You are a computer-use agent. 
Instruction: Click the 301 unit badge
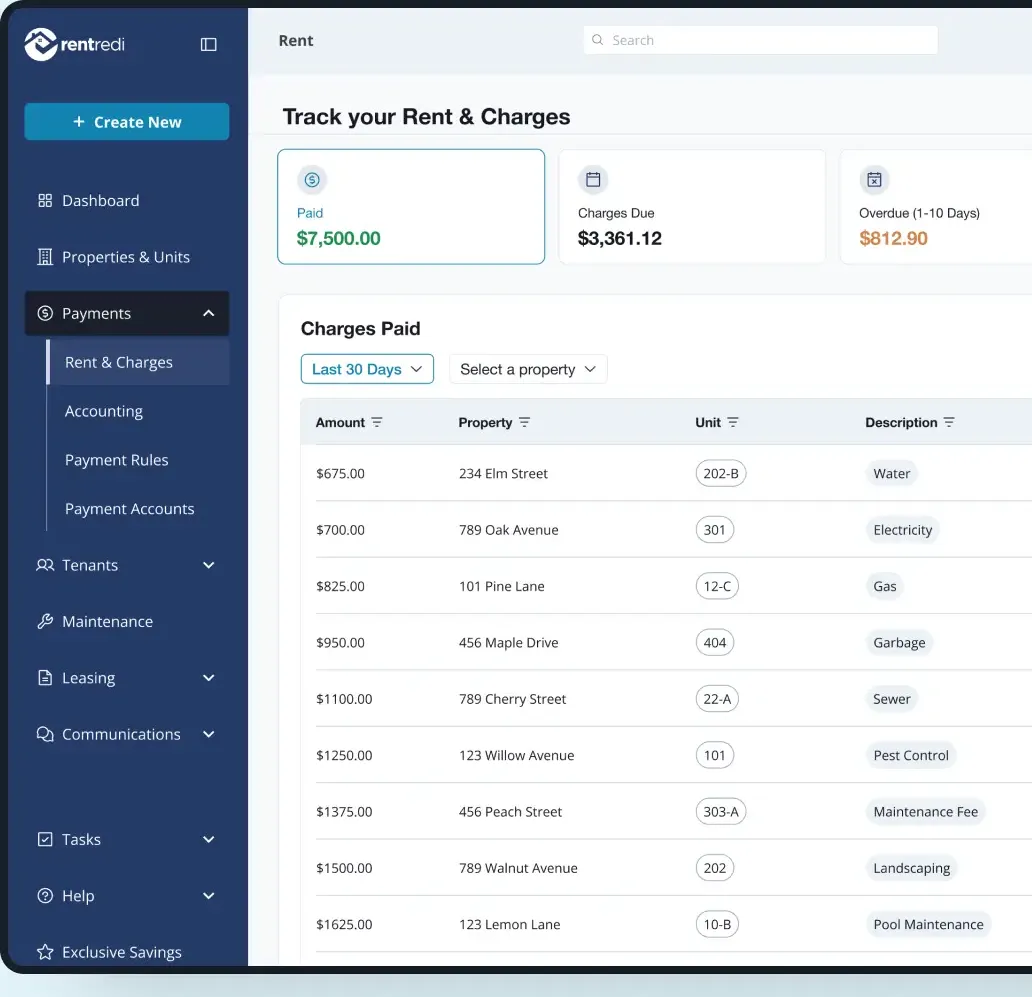(x=714, y=530)
